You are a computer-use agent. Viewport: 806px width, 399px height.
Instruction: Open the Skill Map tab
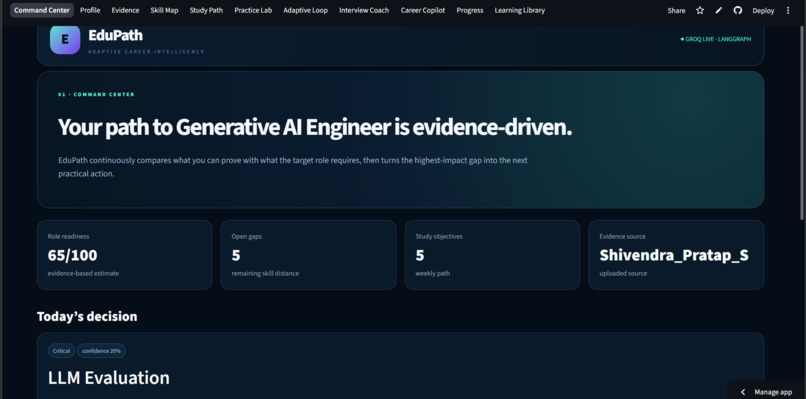(x=164, y=10)
